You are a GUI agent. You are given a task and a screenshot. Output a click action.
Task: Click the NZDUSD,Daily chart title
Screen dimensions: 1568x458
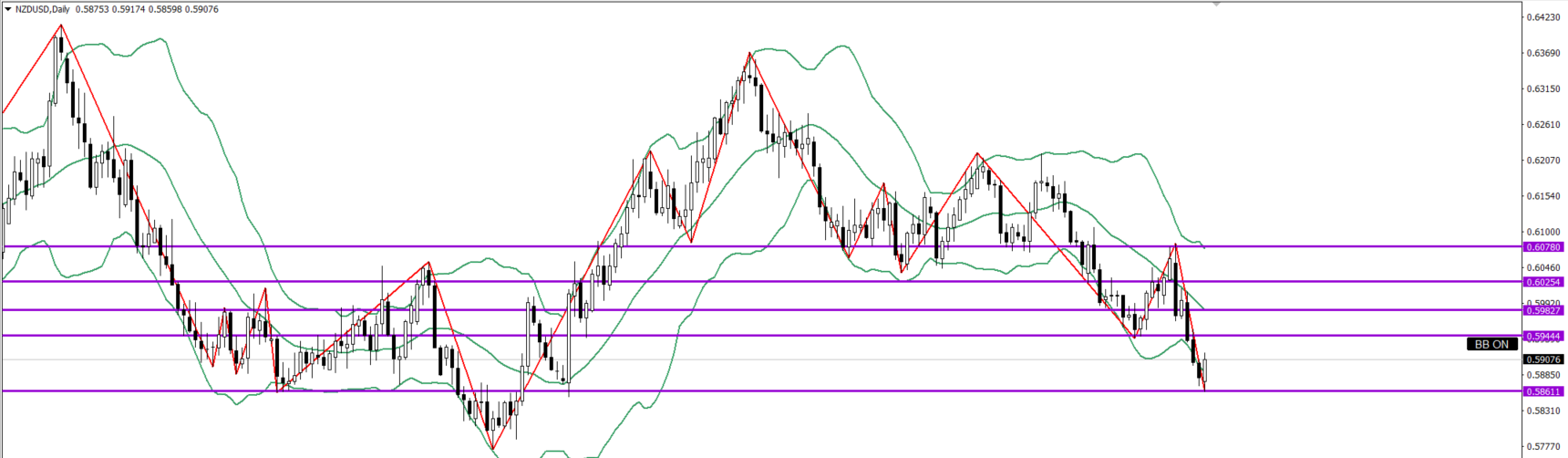[42, 9]
